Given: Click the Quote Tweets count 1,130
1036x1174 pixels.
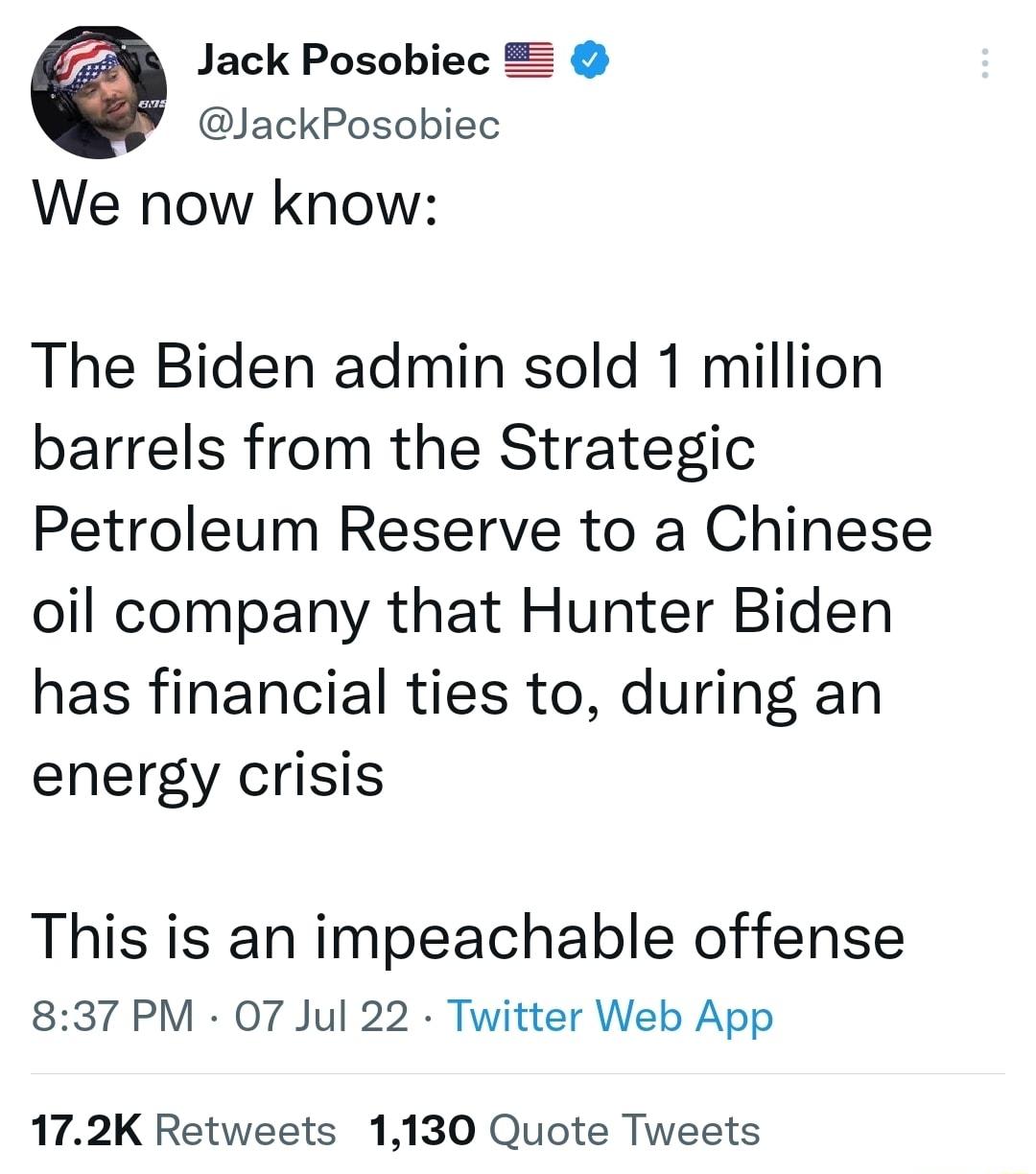Looking at the screenshot, I should click(421, 1130).
